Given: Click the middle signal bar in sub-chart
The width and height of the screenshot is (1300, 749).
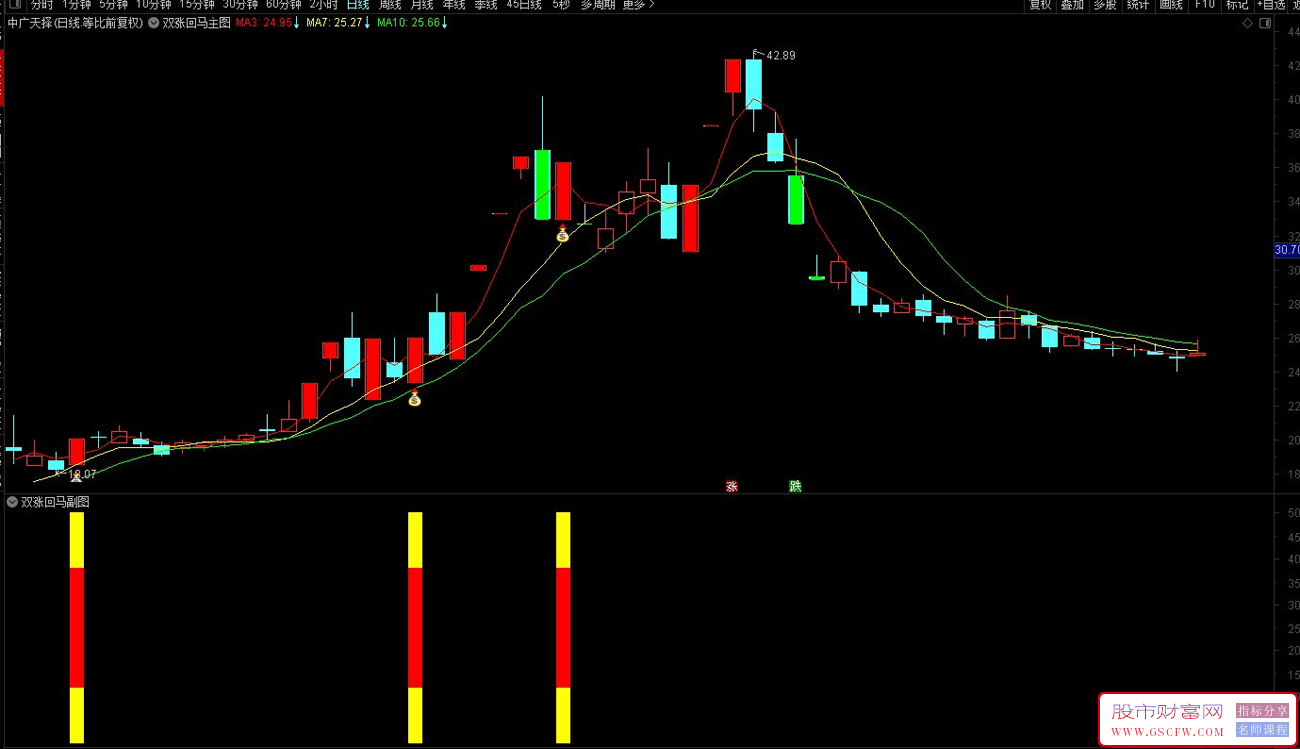Looking at the screenshot, I should tap(415, 628).
